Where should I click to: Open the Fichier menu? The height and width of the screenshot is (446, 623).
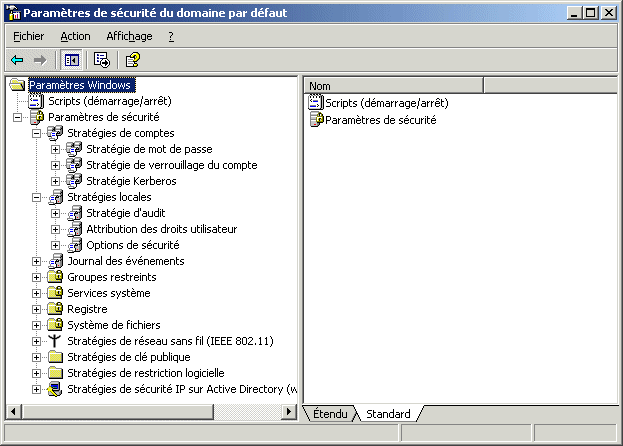pyautogui.click(x=28, y=36)
